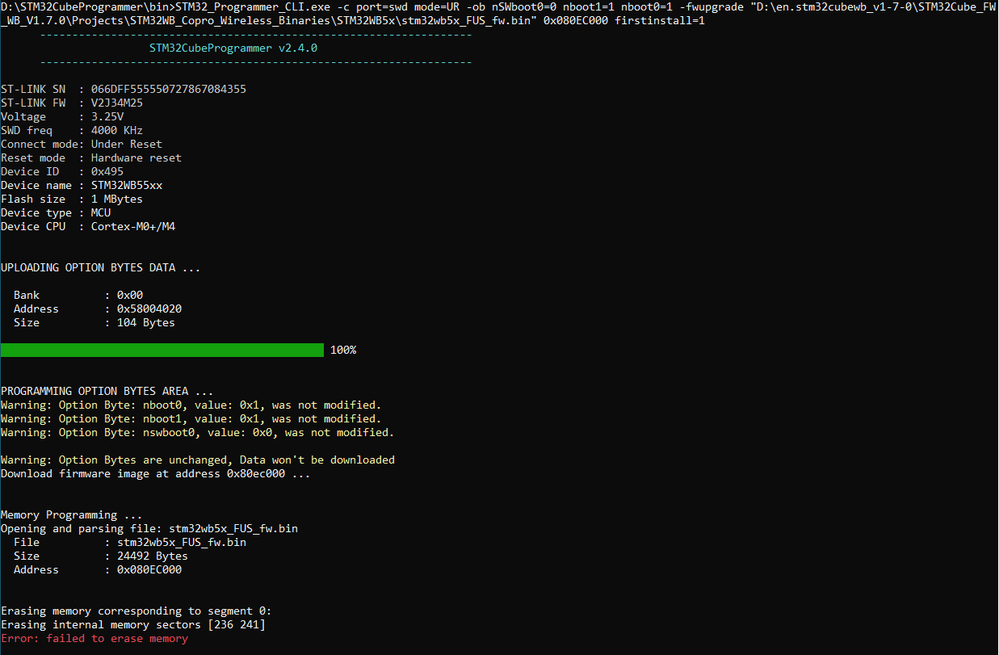Click the PROGRAMMING OPTION BYTES AREA line
This screenshot has width=999, height=655.
pos(107,391)
